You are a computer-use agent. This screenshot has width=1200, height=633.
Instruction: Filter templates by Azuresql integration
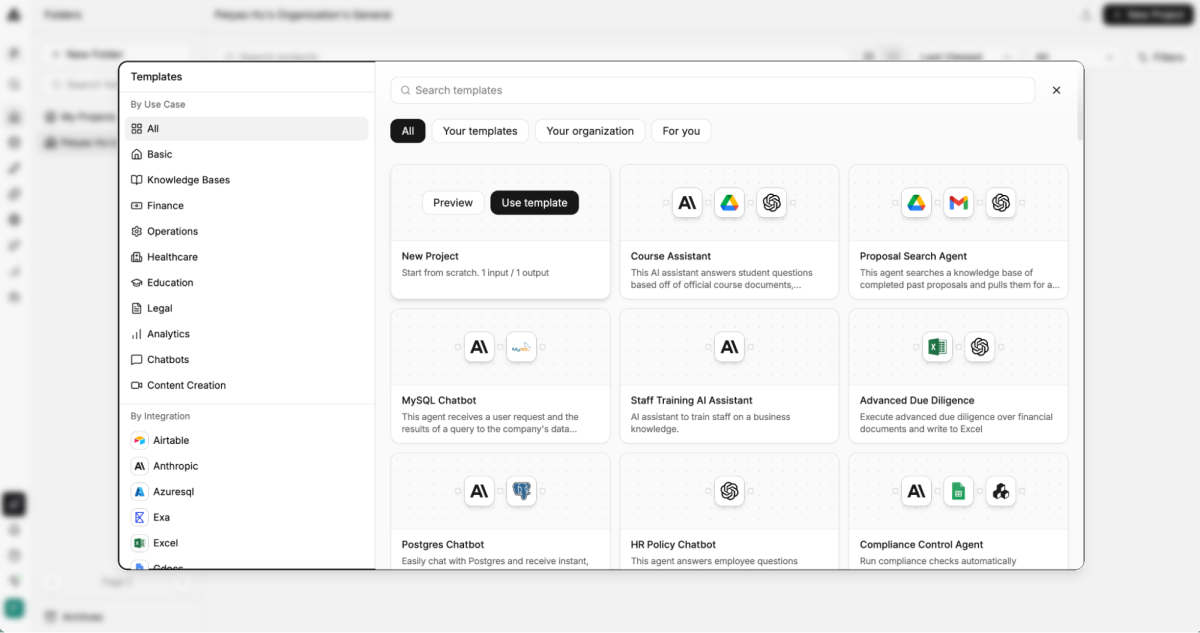246,492
